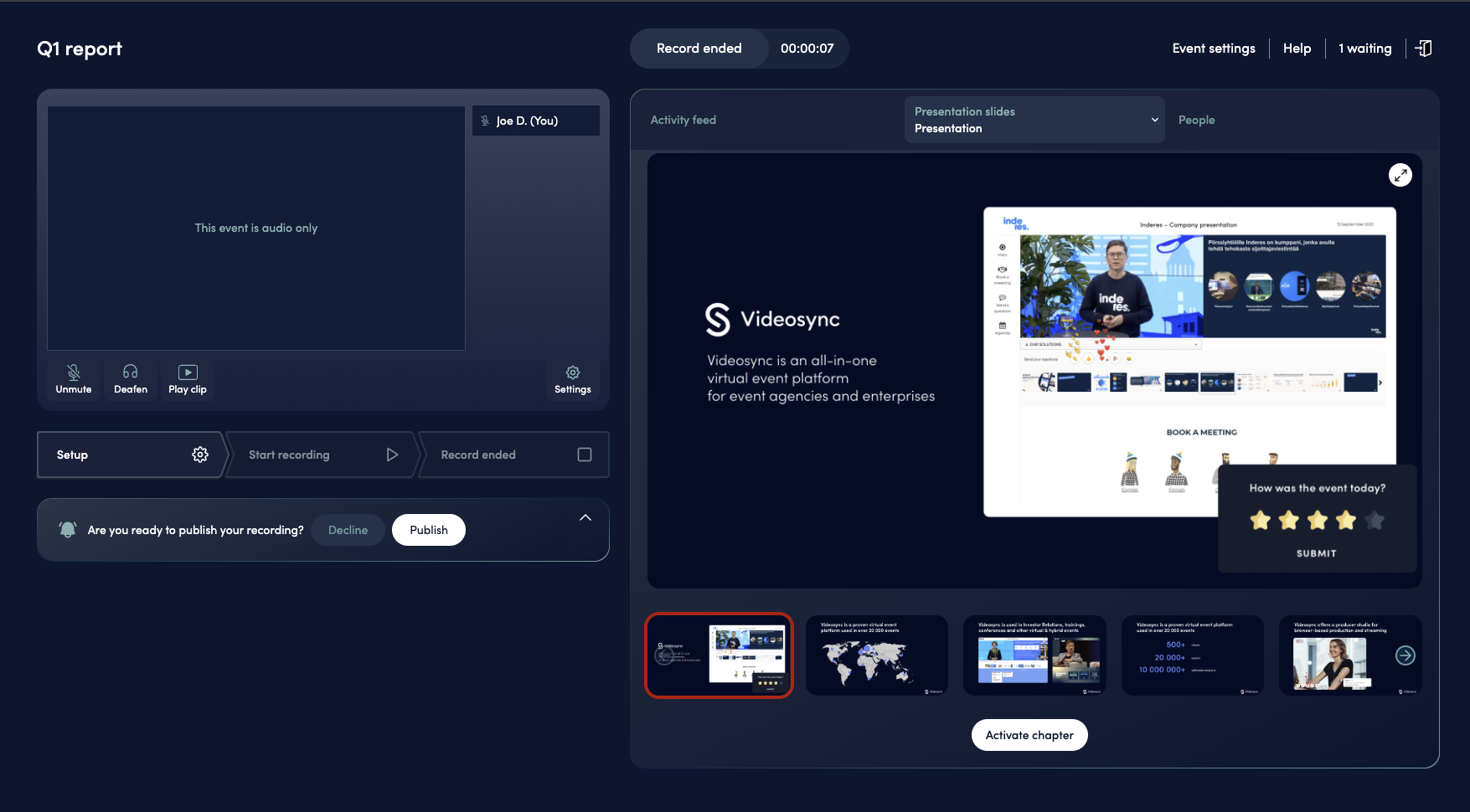Click the Record ended status pill
Image resolution: width=1470 pixels, height=812 pixels.
coord(699,49)
